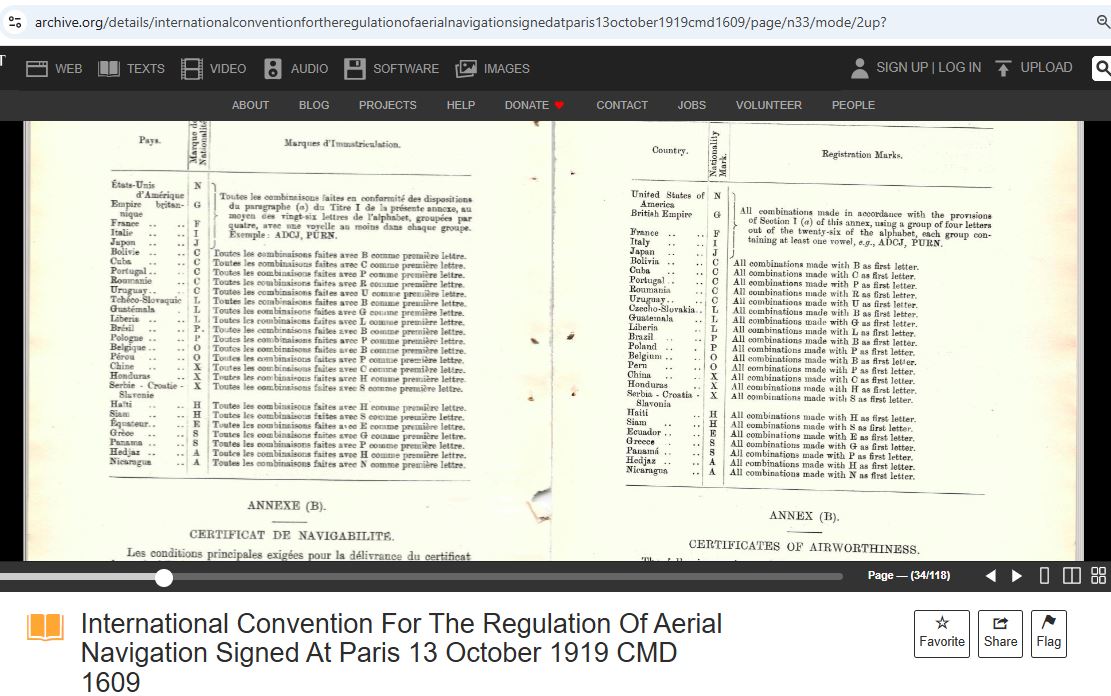Click the browser address bar URL

click(460, 22)
